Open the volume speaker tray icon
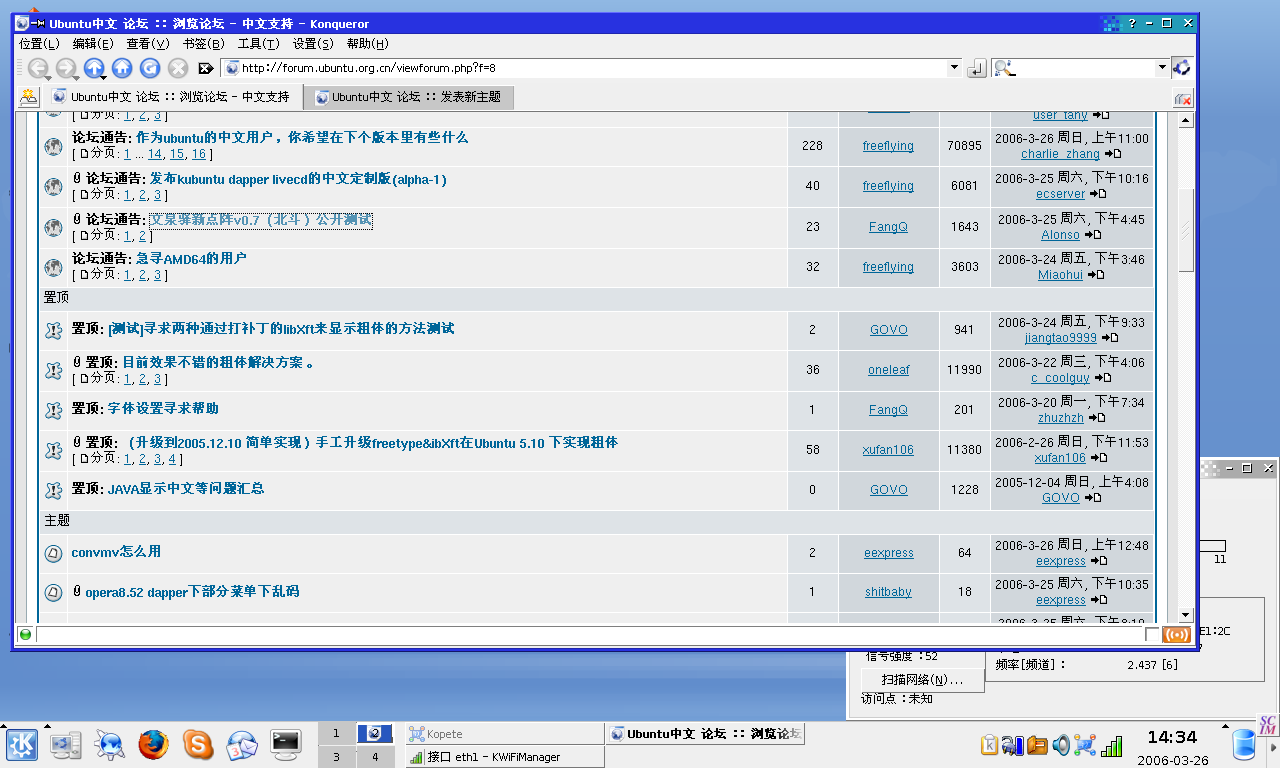The image size is (1280, 768). [1061, 745]
